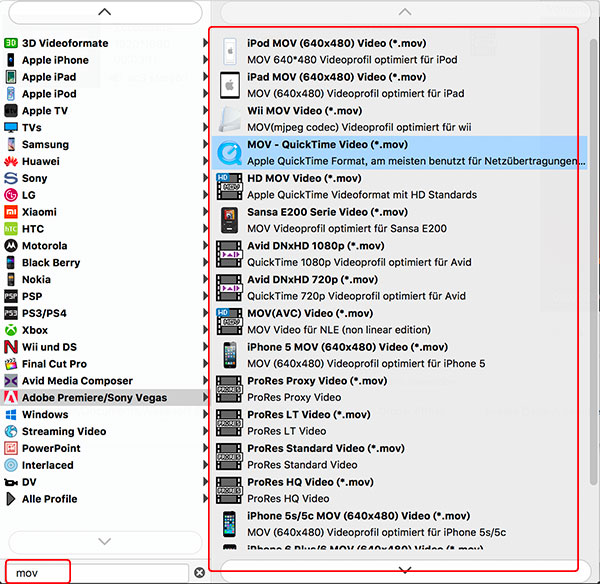Click the Xiaomi logo icon
The width and height of the screenshot is (600, 584).
tap(11, 212)
